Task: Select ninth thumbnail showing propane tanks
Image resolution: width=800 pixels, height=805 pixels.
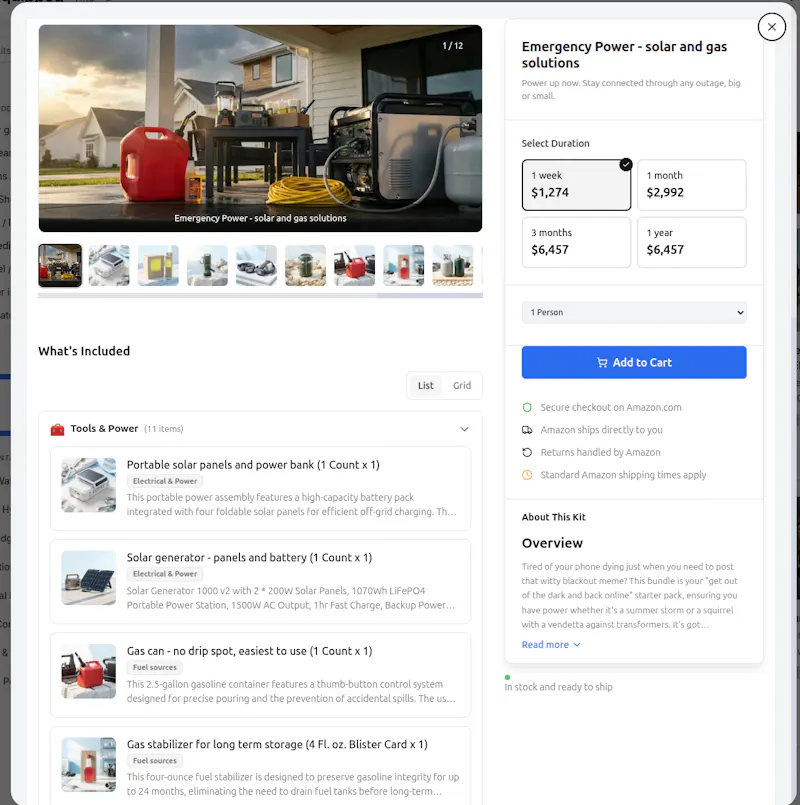Action: click(x=452, y=265)
